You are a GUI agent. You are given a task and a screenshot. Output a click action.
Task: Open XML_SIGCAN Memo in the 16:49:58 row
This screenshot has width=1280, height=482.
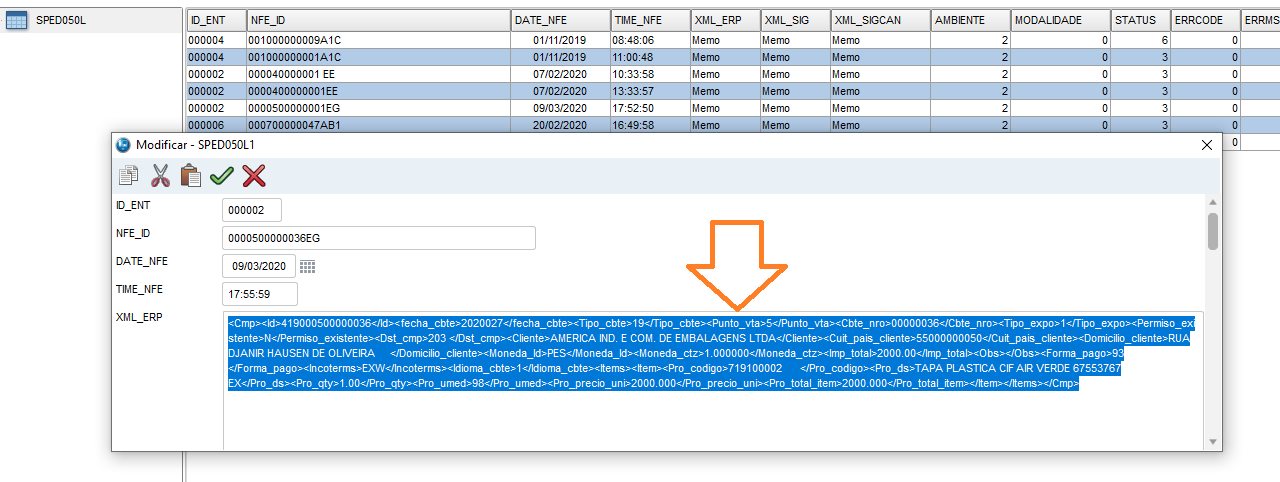[880, 125]
